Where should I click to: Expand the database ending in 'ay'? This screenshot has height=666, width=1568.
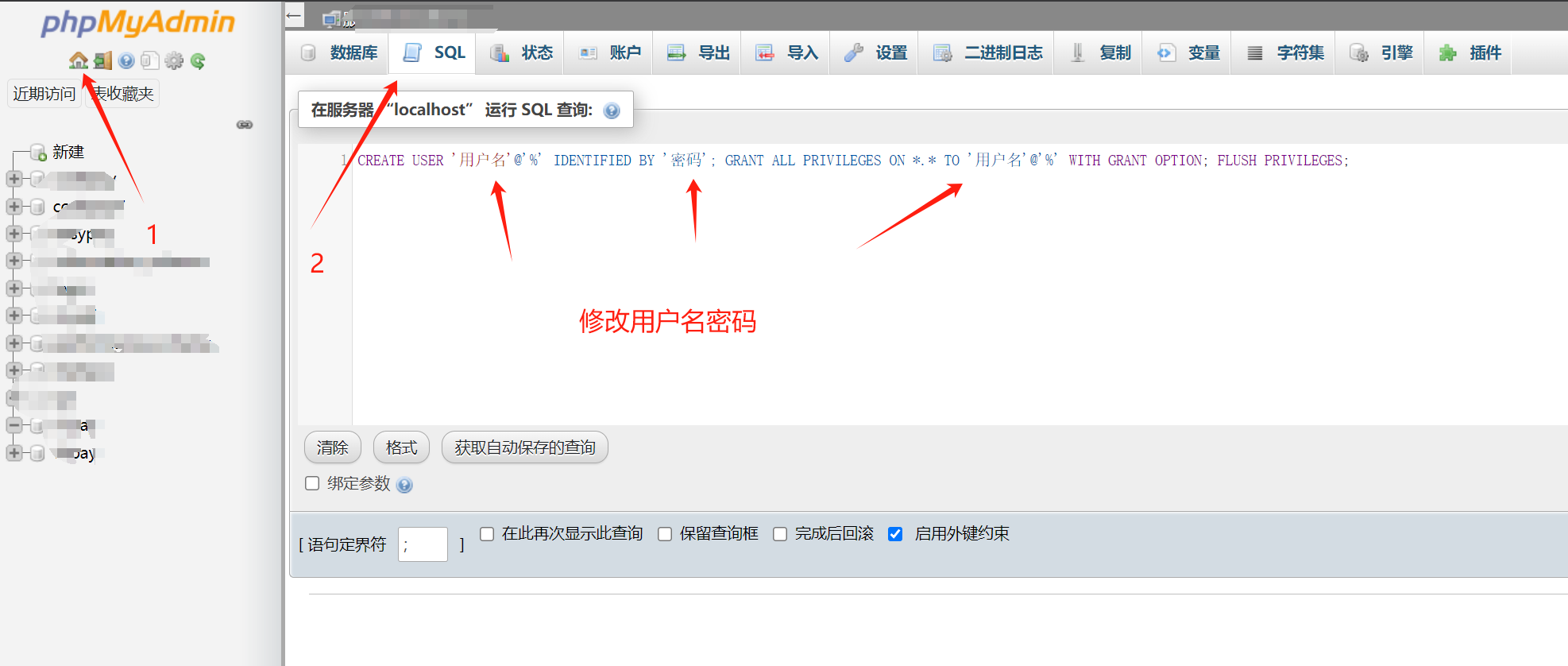point(14,453)
